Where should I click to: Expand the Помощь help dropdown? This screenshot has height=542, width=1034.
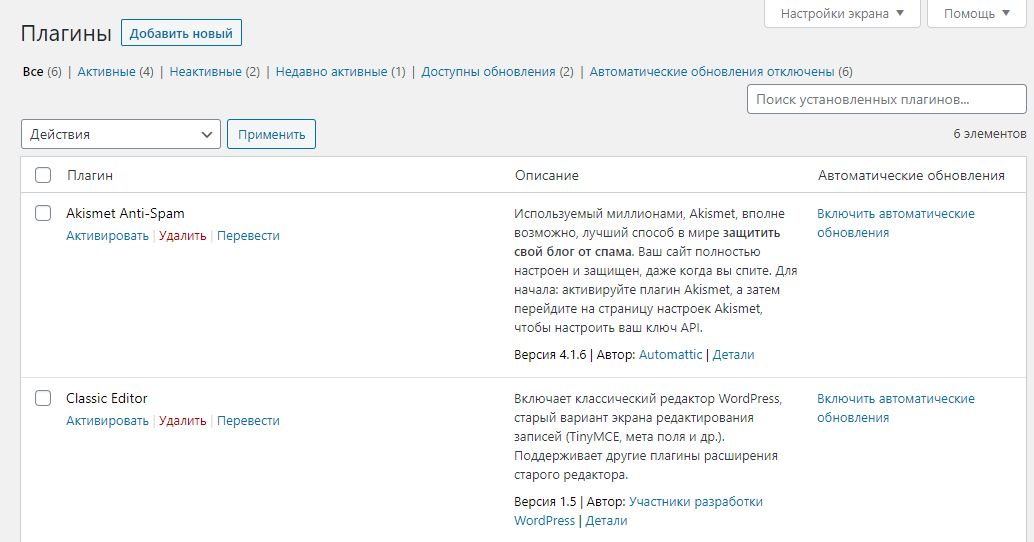pyautogui.click(x=977, y=14)
